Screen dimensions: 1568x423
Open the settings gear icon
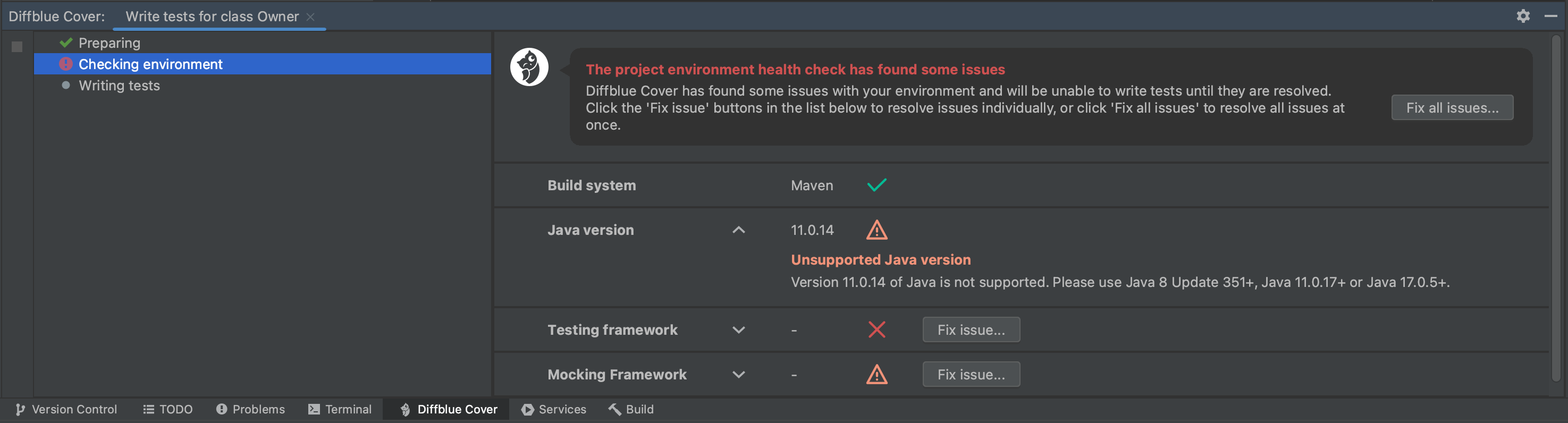pos(1523,16)
